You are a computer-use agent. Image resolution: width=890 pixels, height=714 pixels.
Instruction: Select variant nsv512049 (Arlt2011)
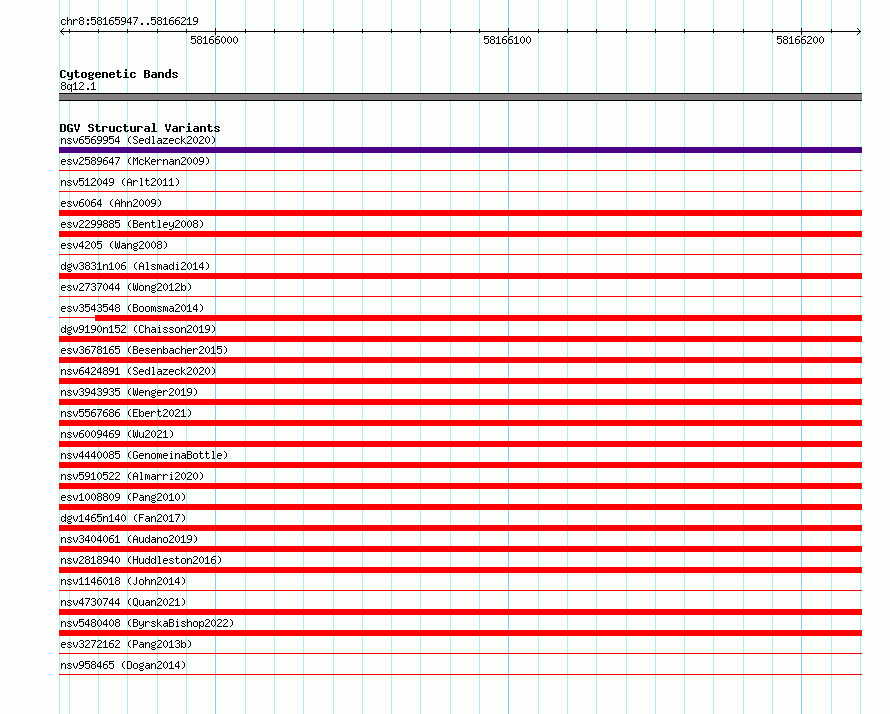(120, 182)
